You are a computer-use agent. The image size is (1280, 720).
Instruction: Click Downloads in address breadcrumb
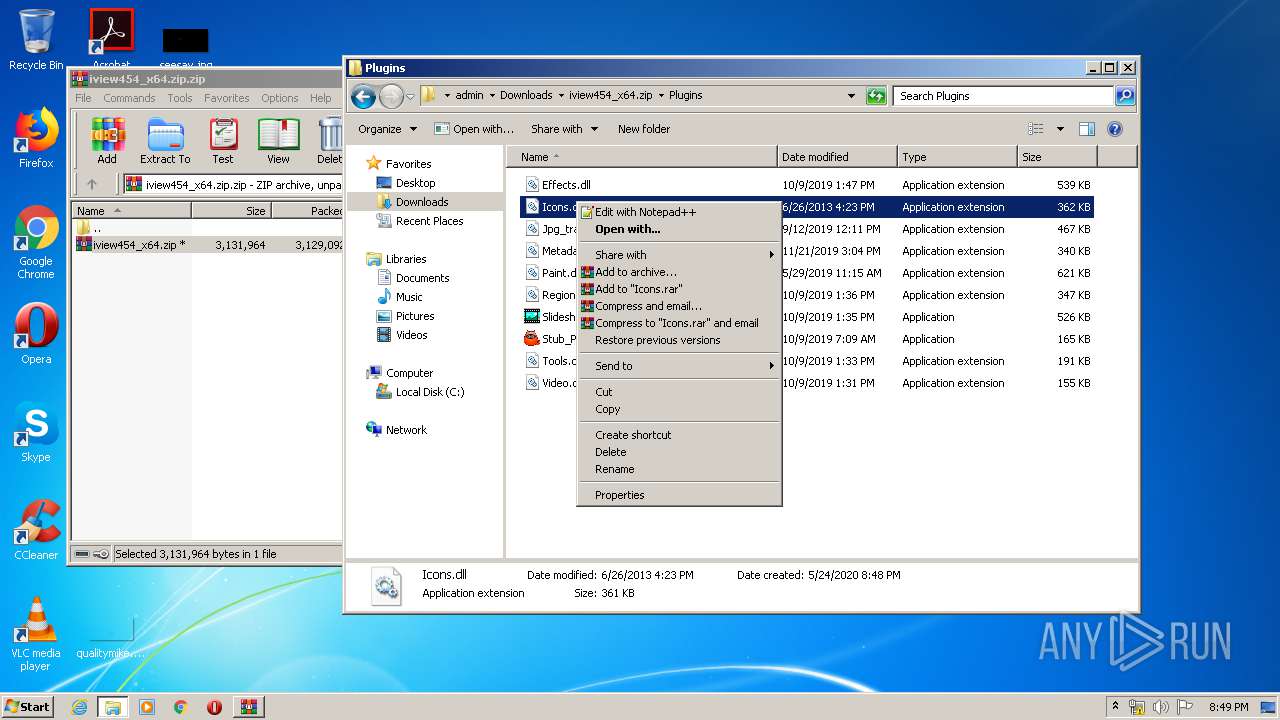526,96
